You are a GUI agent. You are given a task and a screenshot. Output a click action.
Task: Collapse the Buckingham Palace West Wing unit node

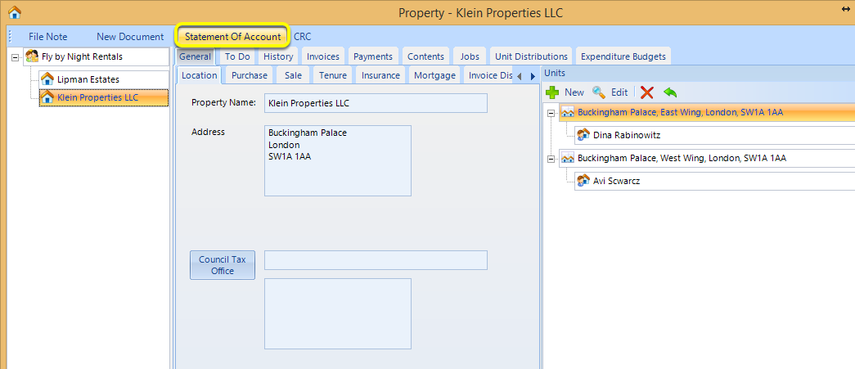[551, 159]
